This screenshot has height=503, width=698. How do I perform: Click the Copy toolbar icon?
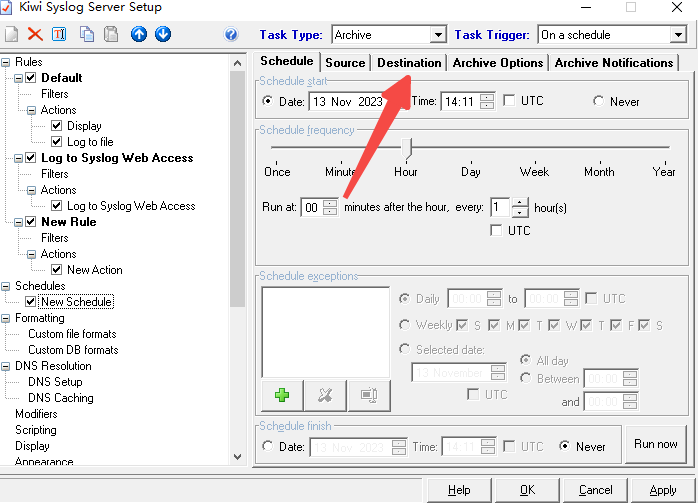[86, 34]
